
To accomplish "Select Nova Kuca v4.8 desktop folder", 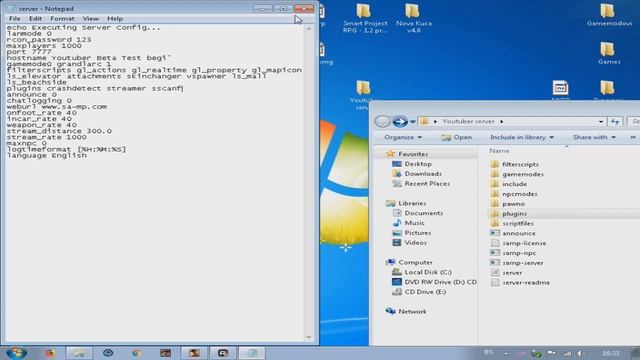I will point(413,18).
